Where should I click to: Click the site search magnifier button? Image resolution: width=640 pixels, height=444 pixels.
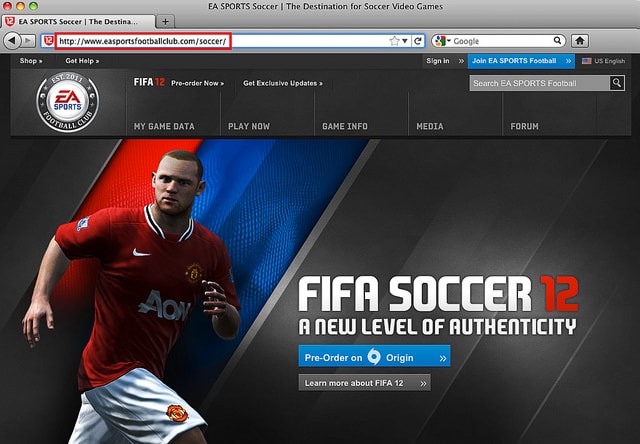[617, 83]
